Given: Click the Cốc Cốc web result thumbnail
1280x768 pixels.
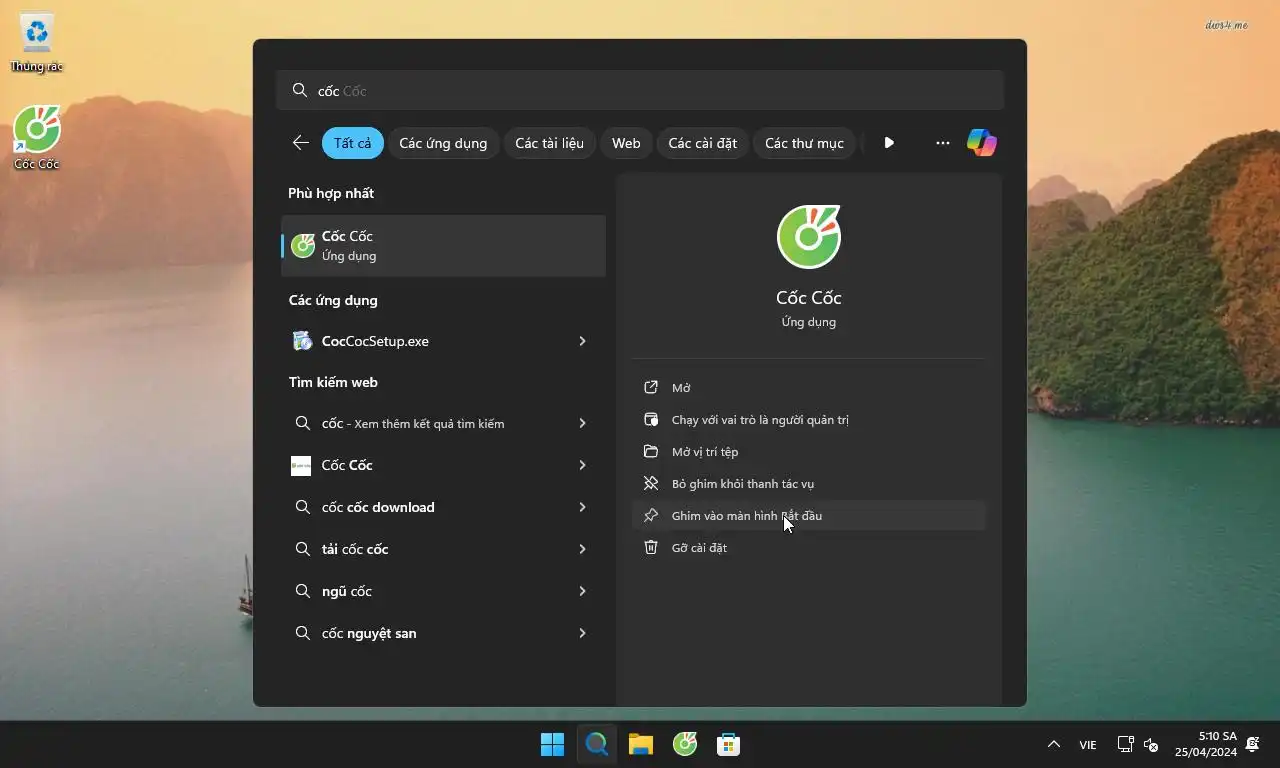Looking at the screenshot, I should click(301, 465).
